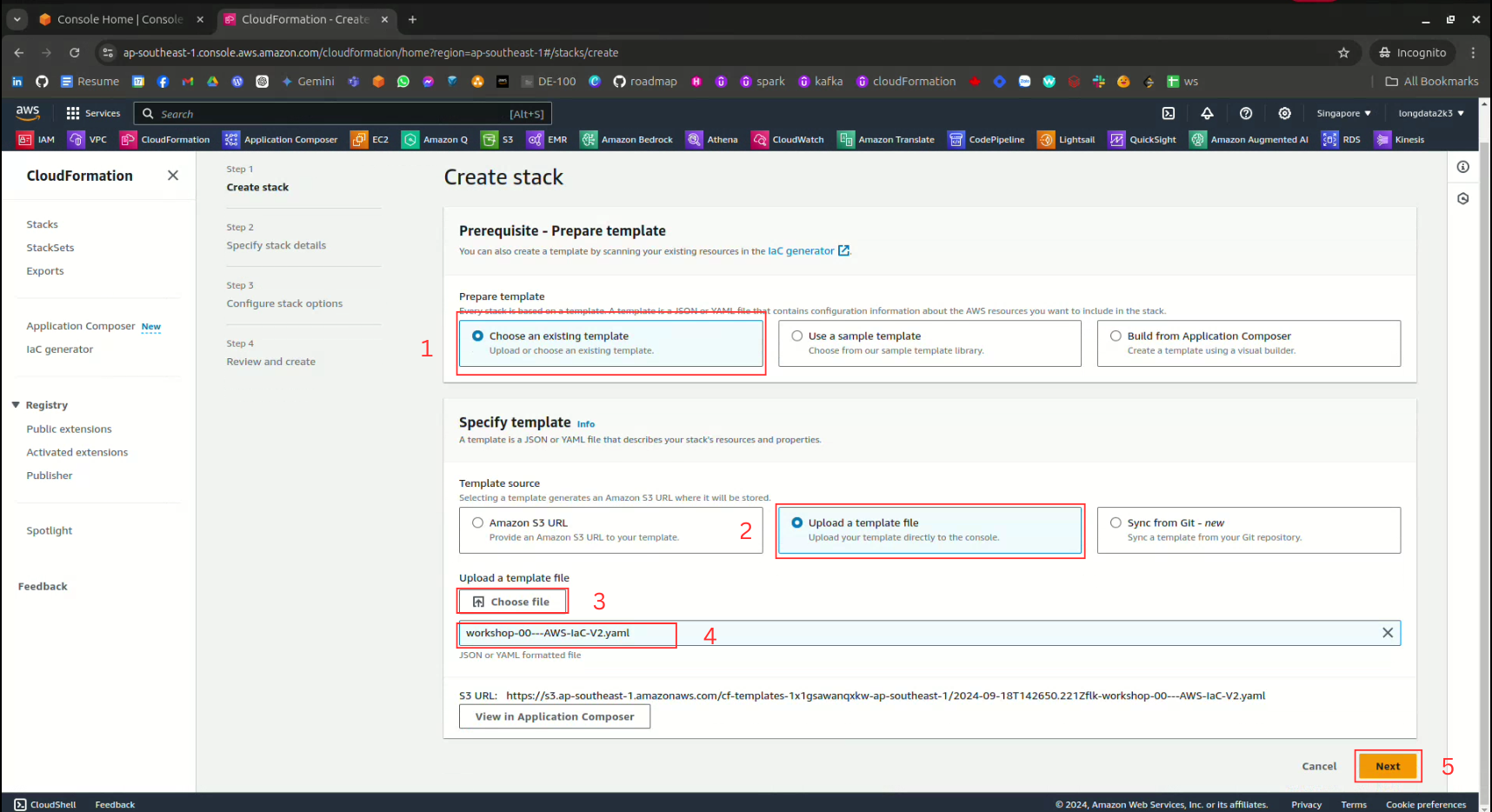Open Stacks in the CloudFormation sidebar
1492x812 pixels.
[42, 224]
